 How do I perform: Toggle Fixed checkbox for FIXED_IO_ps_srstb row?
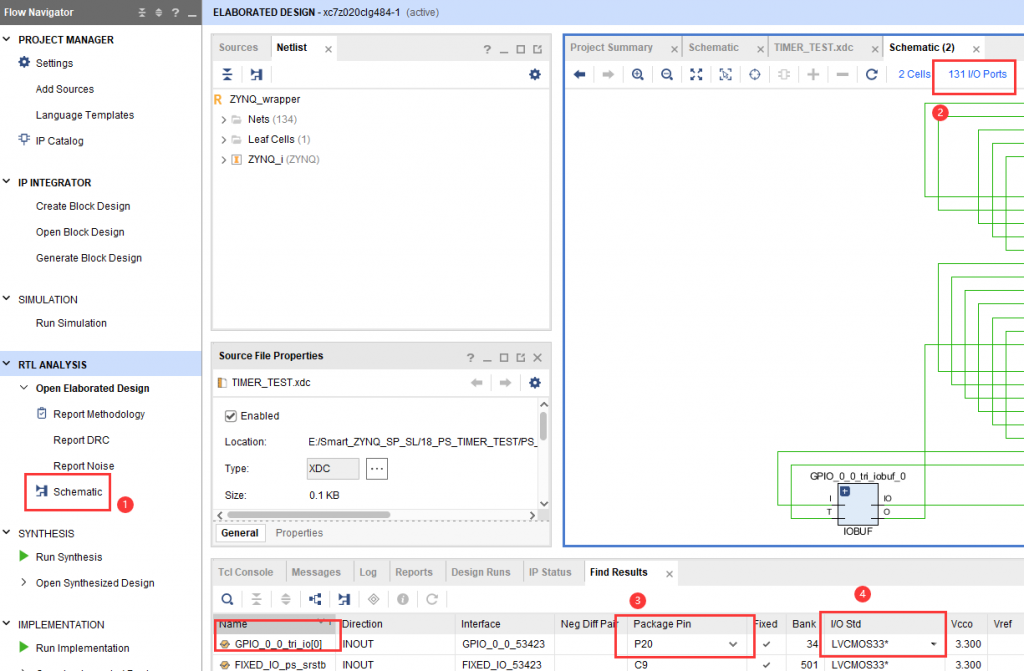coord(766,665)
